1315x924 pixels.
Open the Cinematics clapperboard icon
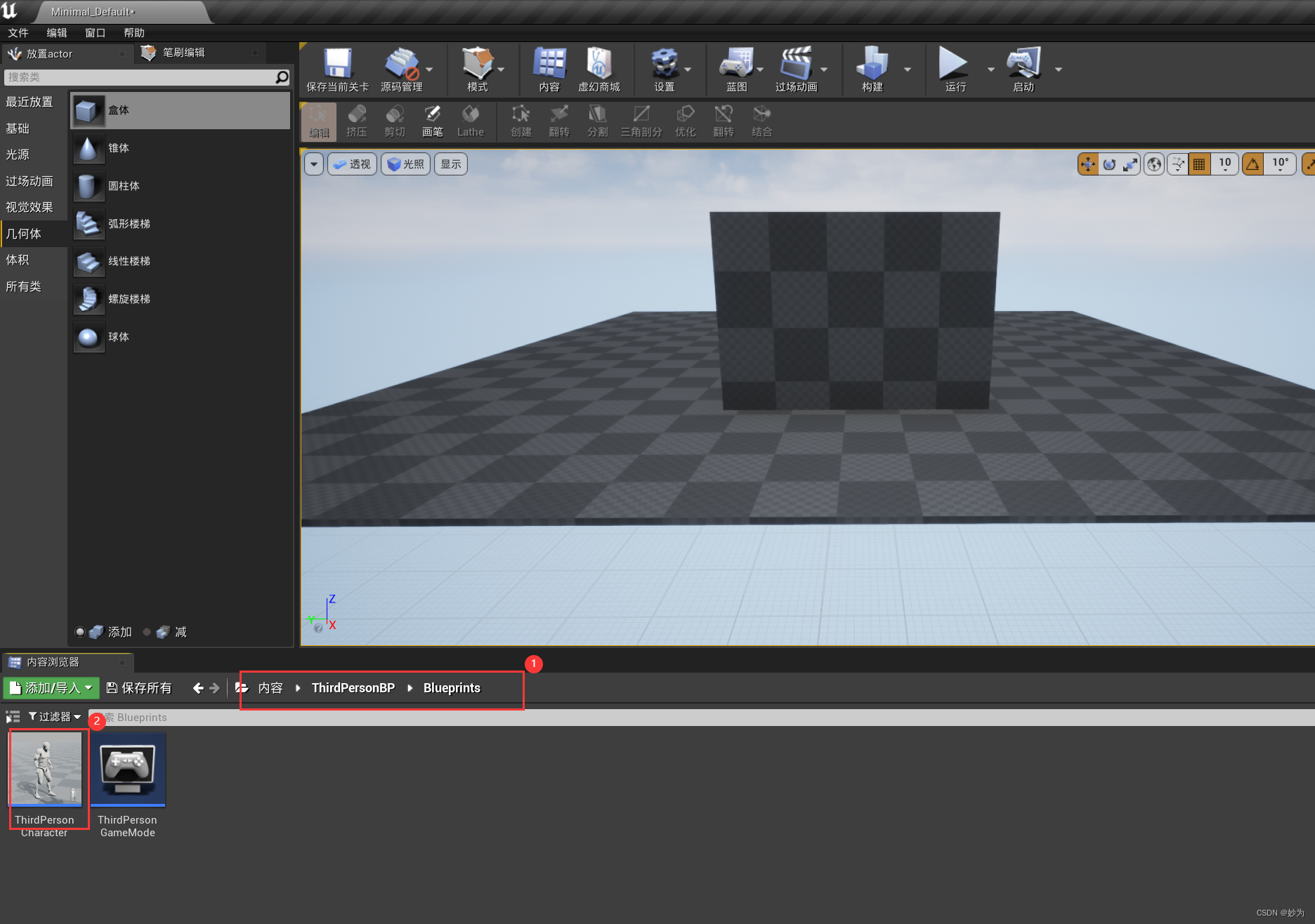coord(796,64)
